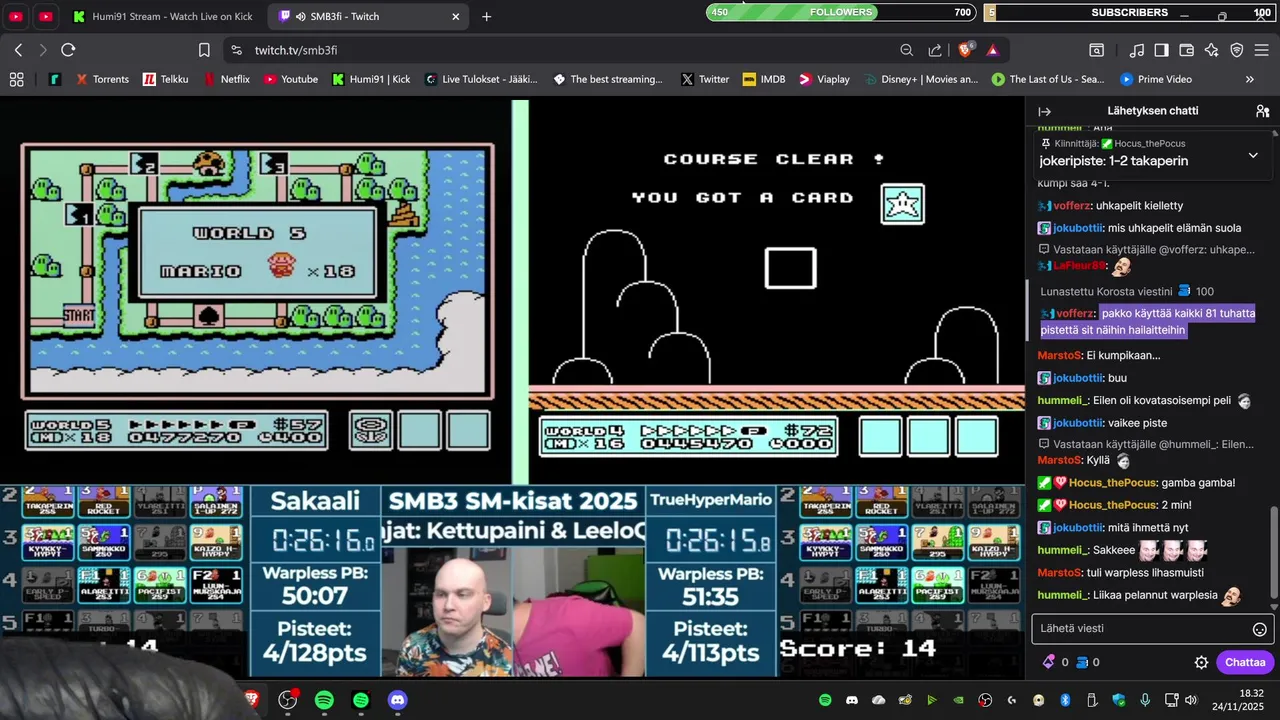Switch to the second pinned YouTube tab

tap(46, 16)
